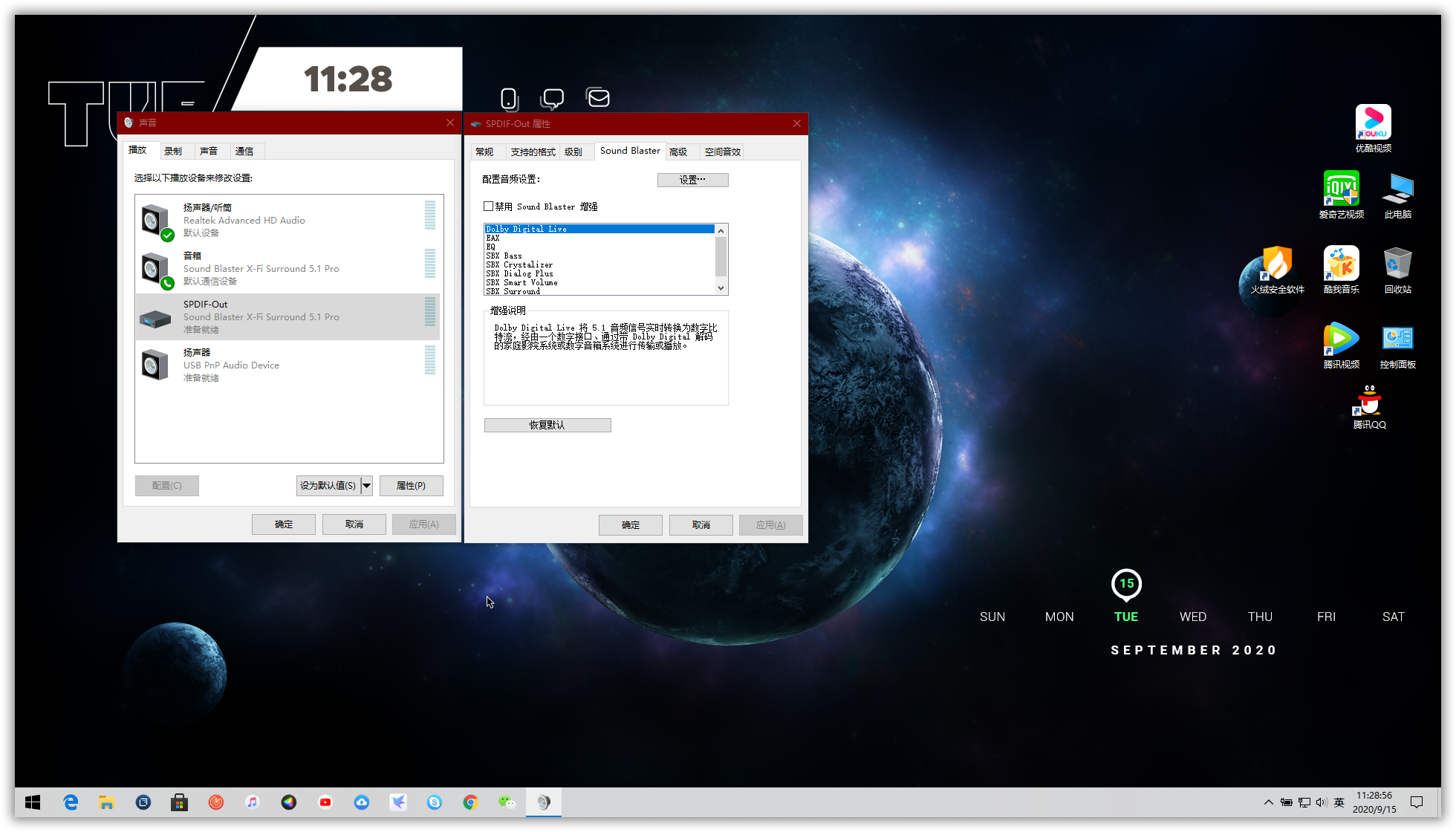Select SBX Dialog Plus enhancement

599,273
